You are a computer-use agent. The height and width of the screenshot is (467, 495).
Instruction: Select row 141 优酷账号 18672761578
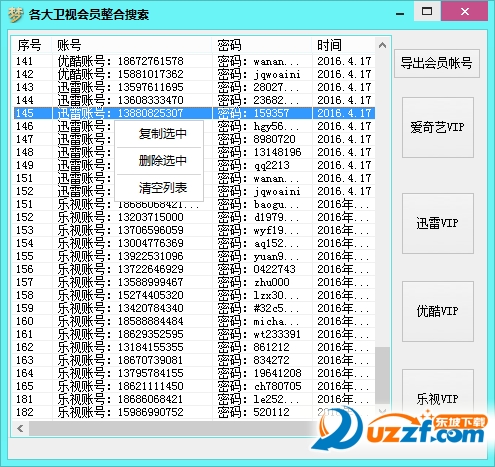[x=194, y=61]
